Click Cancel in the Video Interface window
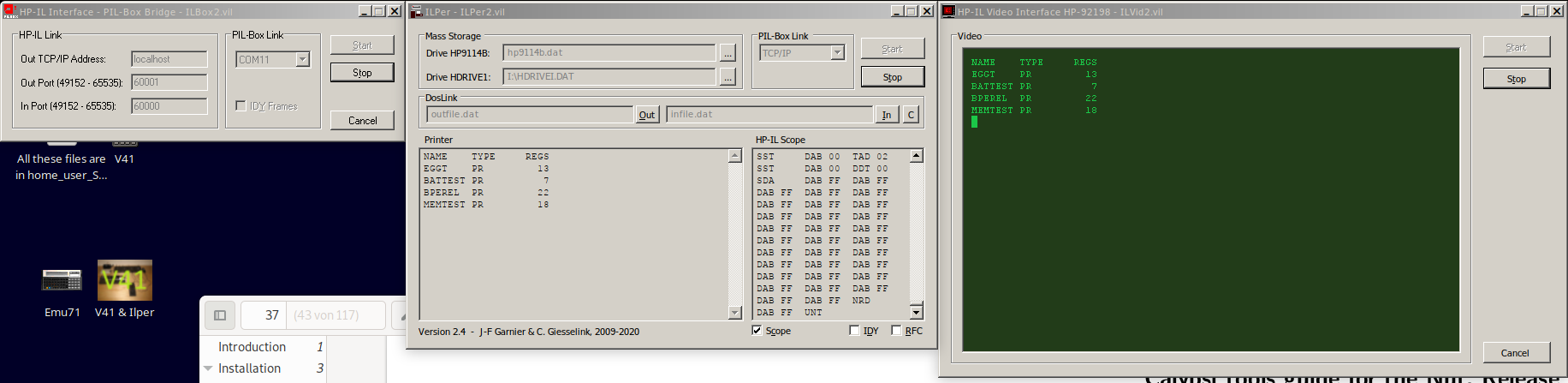Viewport: 1568px width, 383px height. [x=1515, y=353]
